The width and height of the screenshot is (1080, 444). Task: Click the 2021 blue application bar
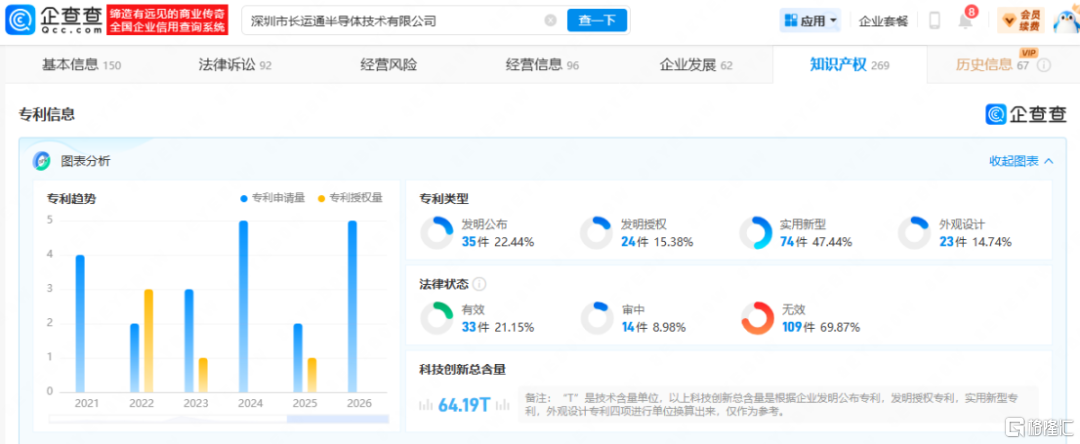80,323
